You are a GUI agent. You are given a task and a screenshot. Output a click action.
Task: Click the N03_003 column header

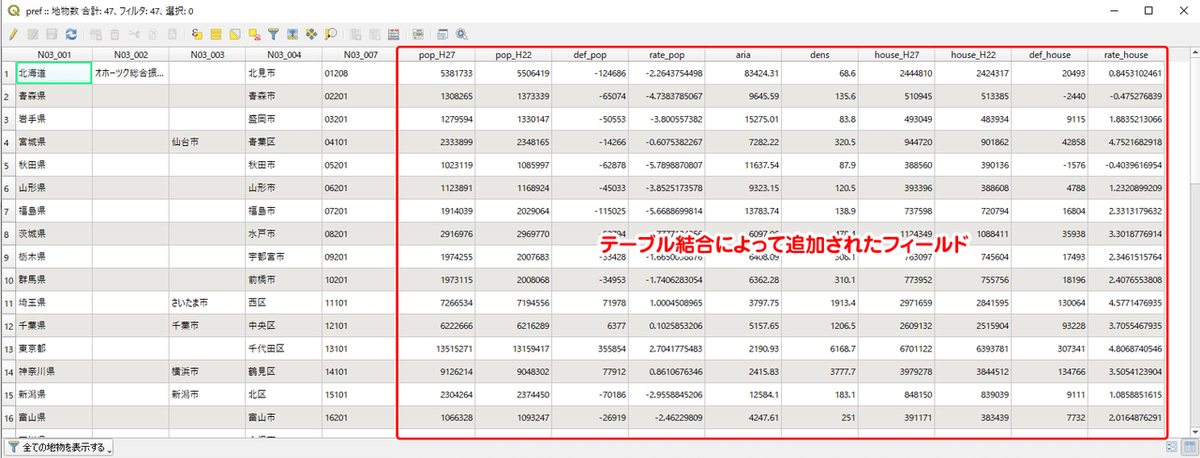(x=206, y=54)
